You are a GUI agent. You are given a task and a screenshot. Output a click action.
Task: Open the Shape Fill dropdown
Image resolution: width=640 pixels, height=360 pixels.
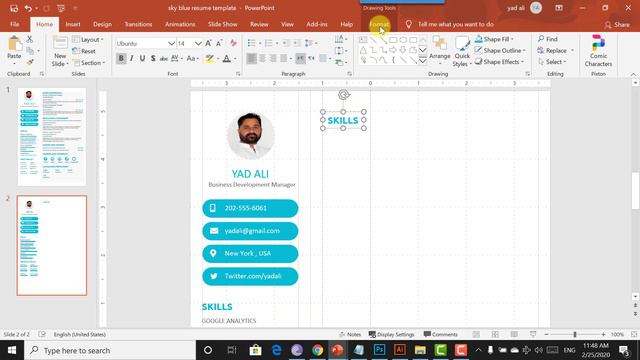pyautogui.click(x=494, y=39)
